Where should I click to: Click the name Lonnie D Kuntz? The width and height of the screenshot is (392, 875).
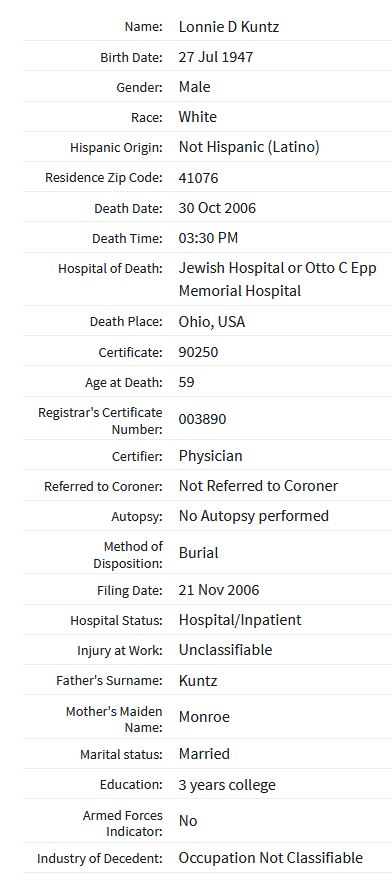229,26
